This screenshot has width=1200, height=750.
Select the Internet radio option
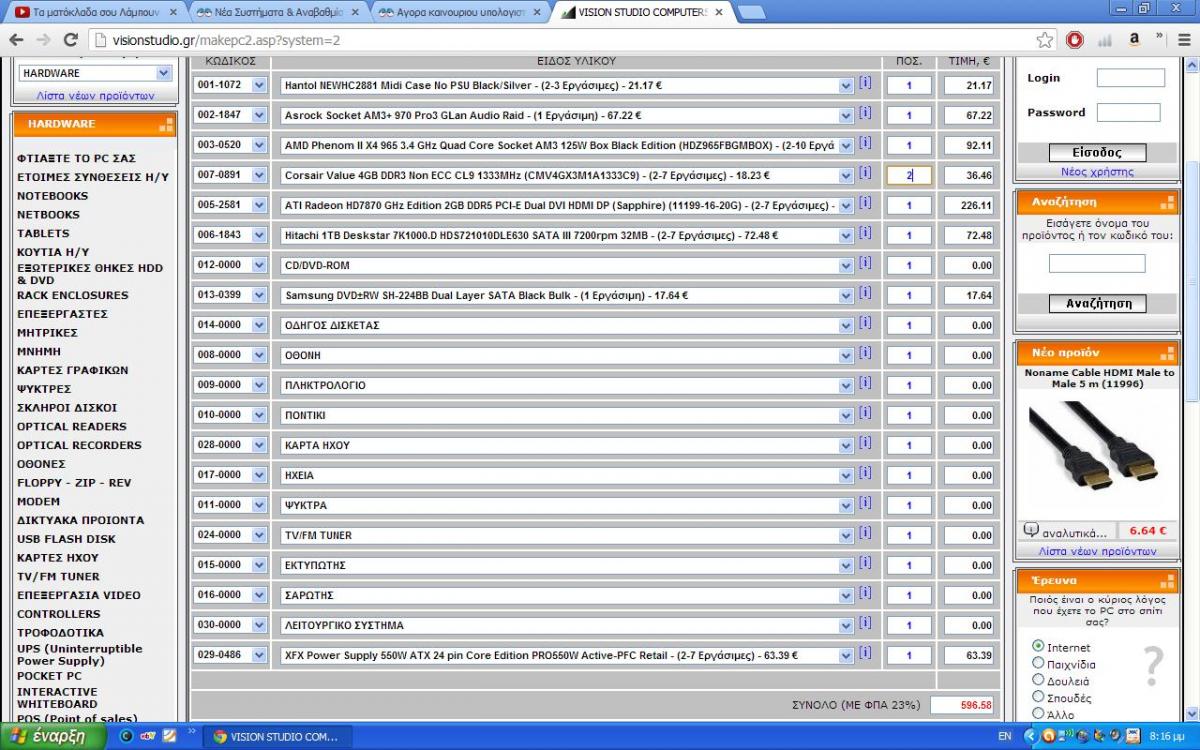click(x=1038, y=646)
